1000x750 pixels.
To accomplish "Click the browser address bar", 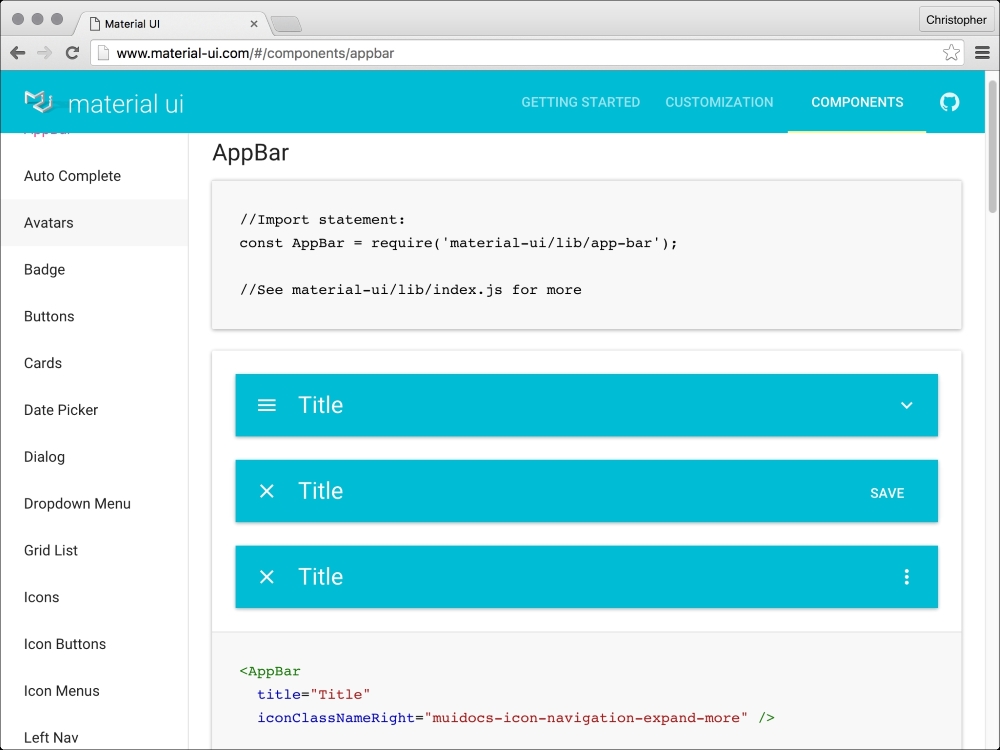I will click(526, 53).
